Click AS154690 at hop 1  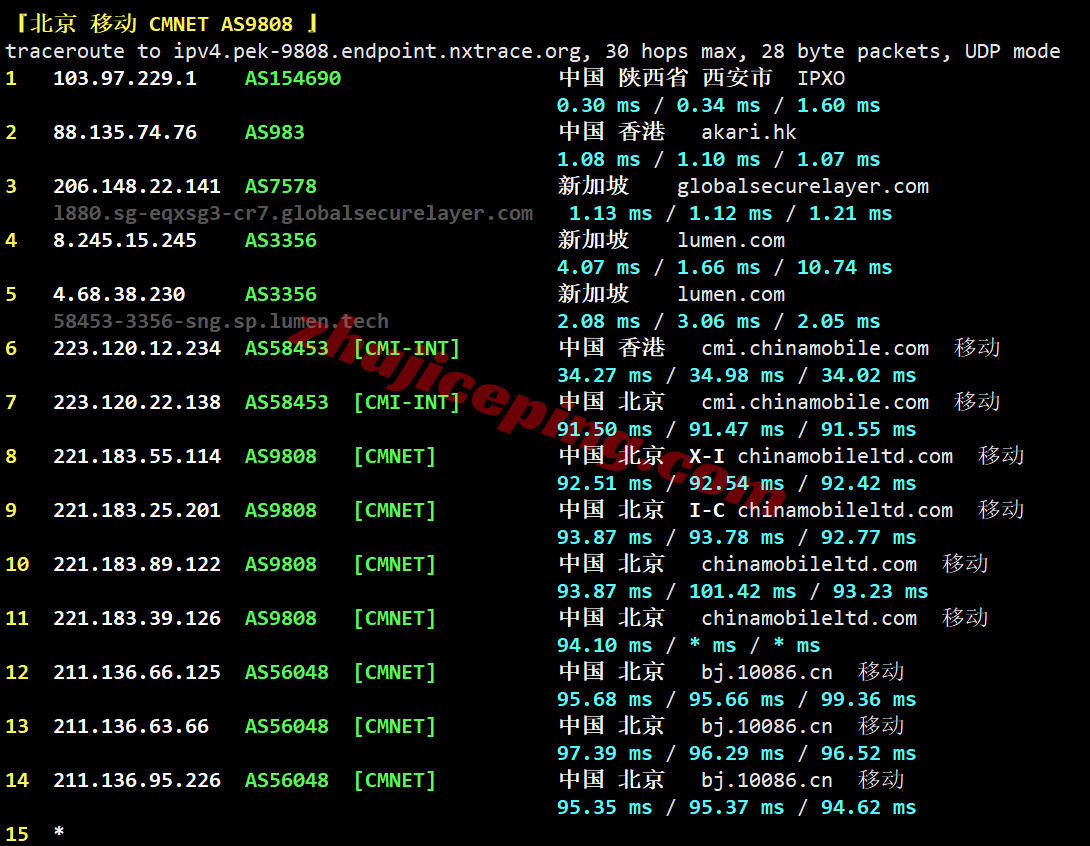coord(293,78)
